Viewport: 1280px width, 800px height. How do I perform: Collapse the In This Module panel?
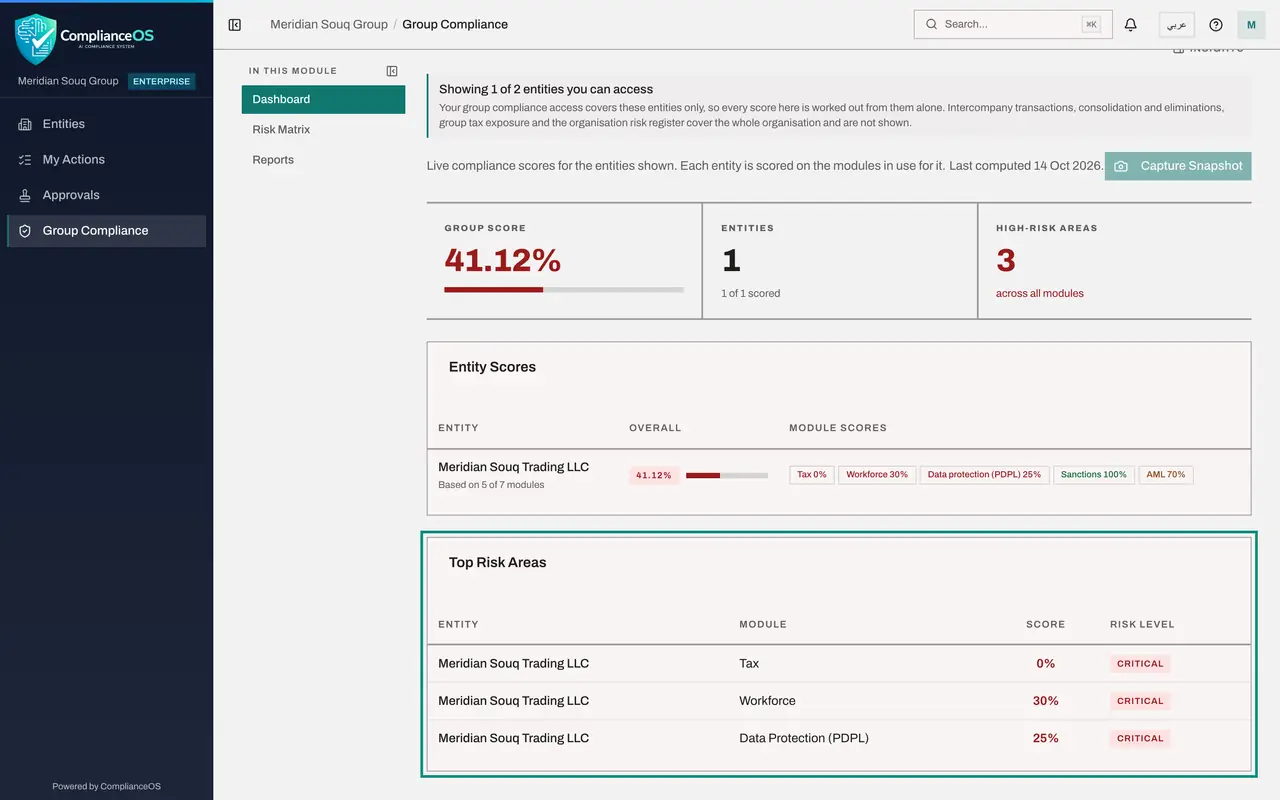[392, 71]
